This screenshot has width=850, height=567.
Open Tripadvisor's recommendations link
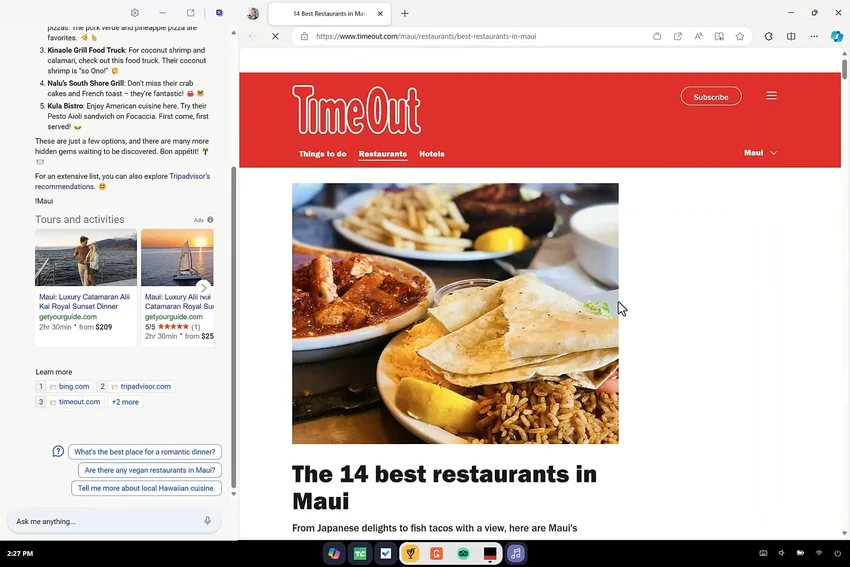123,181
